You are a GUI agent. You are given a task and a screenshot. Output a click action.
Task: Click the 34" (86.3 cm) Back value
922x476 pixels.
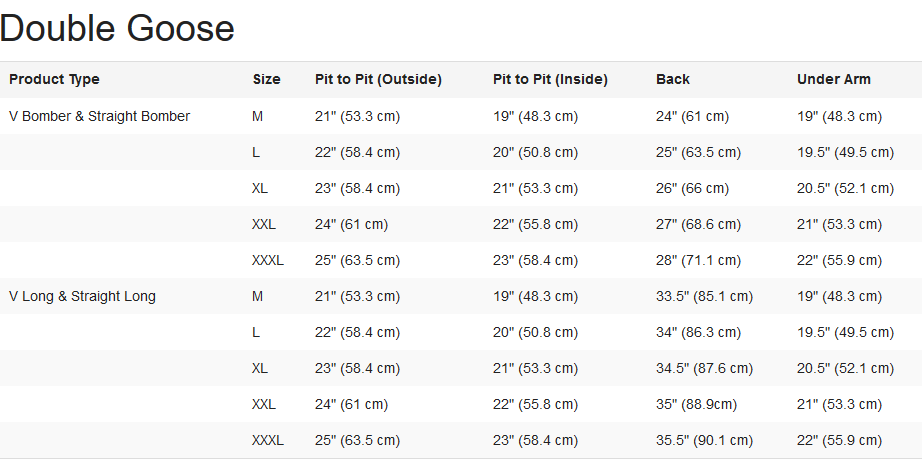[x=698, y=332]
